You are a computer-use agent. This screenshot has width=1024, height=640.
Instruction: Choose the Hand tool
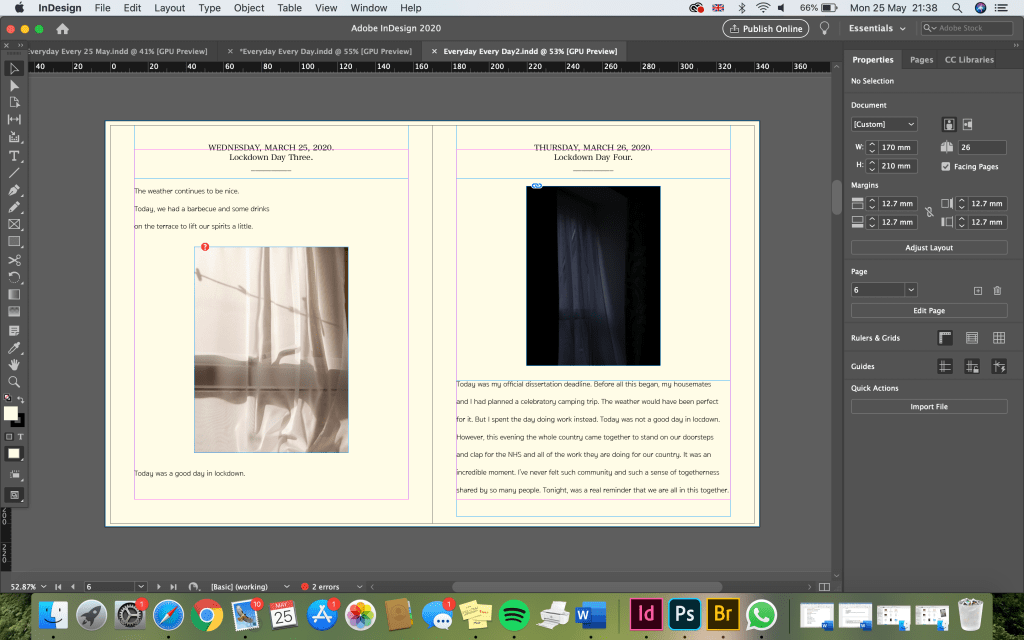14,364
